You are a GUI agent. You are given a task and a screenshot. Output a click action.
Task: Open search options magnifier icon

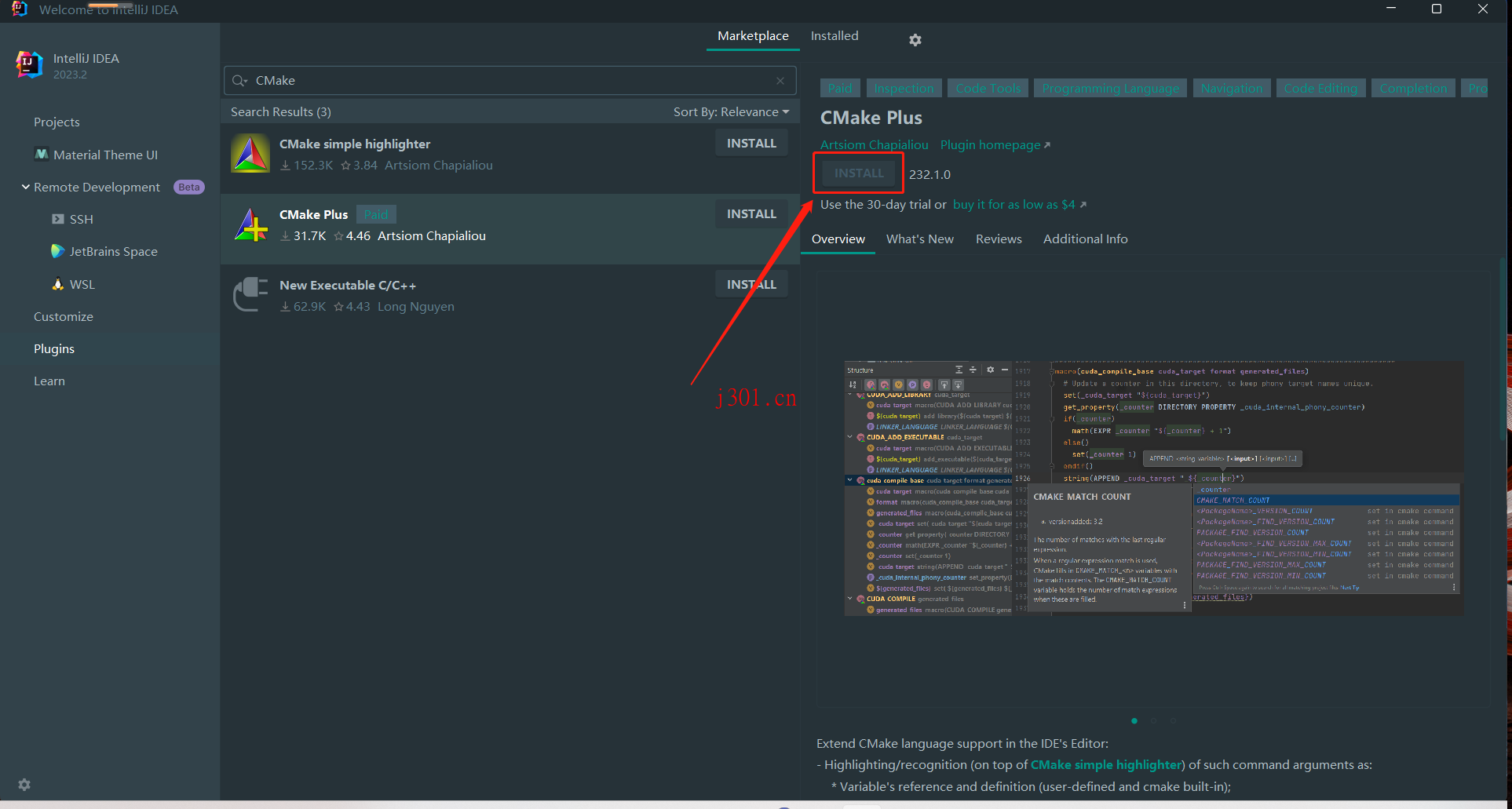(239, 80)
